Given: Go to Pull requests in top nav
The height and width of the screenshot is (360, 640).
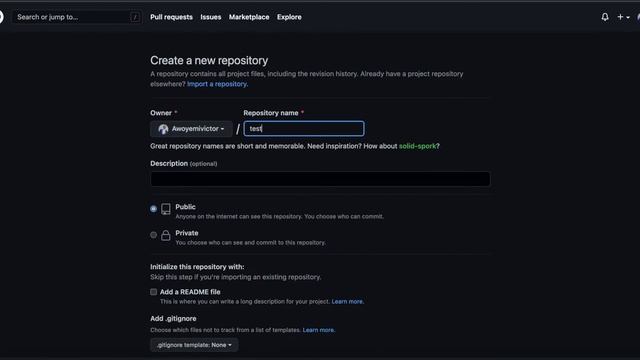Looking at the screenshot, I should (171, 17).
